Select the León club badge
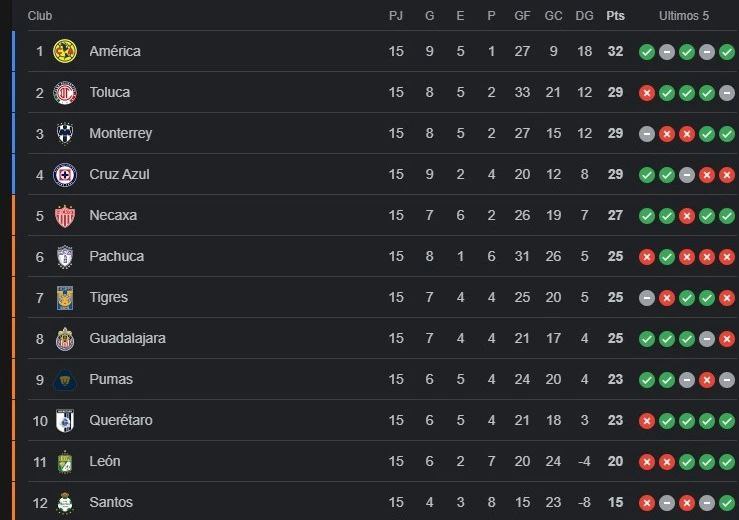Image resolution: width=739 pixels, height=520 pixels. (65, 462)
